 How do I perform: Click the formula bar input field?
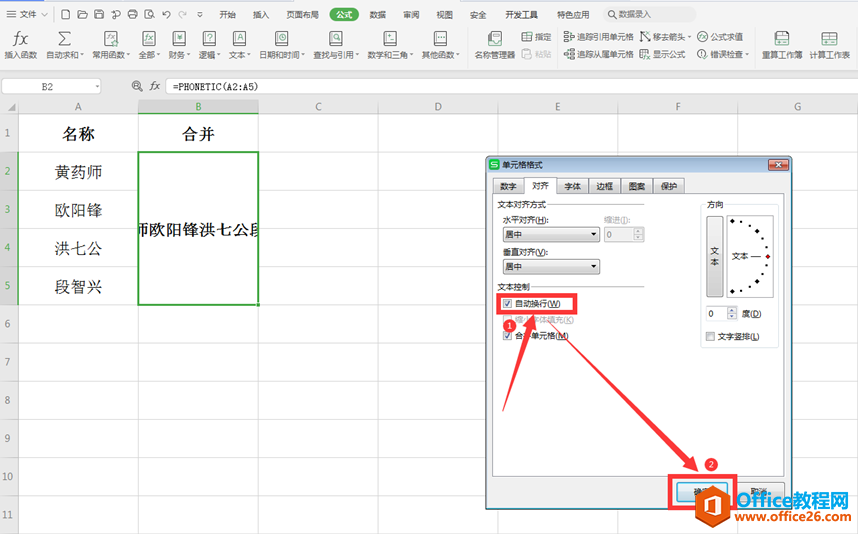pyautogui.click(x=500, y=87)
